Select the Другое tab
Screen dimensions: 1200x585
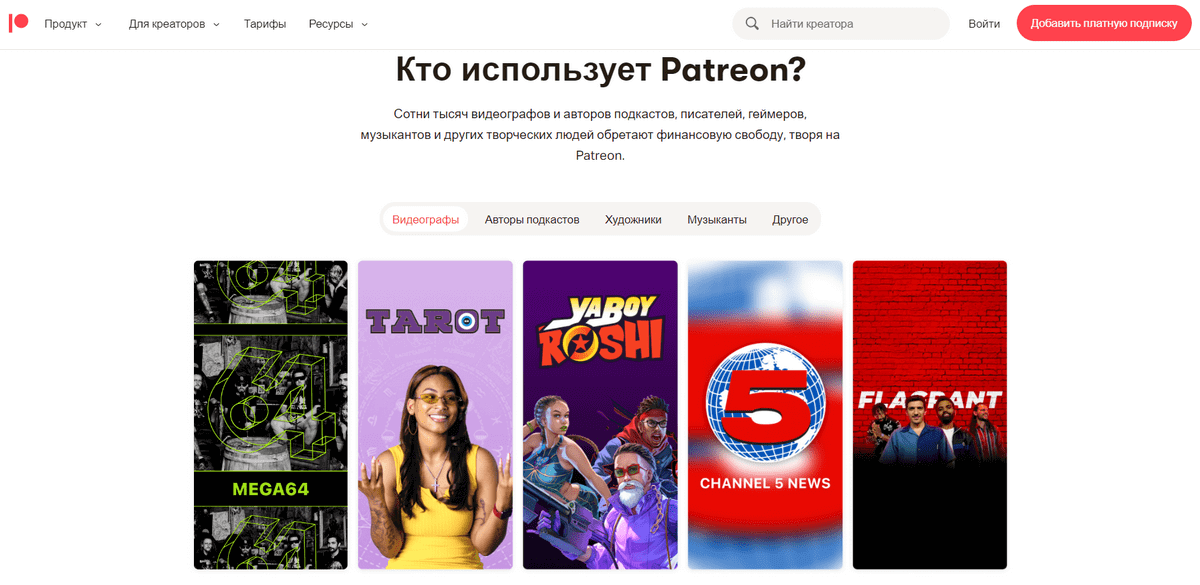click(790, 219)
